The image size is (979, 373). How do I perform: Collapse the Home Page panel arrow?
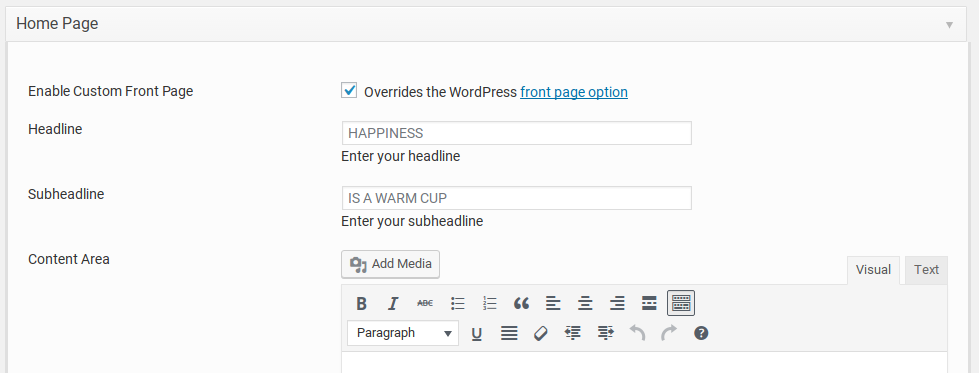coord(949,25)
